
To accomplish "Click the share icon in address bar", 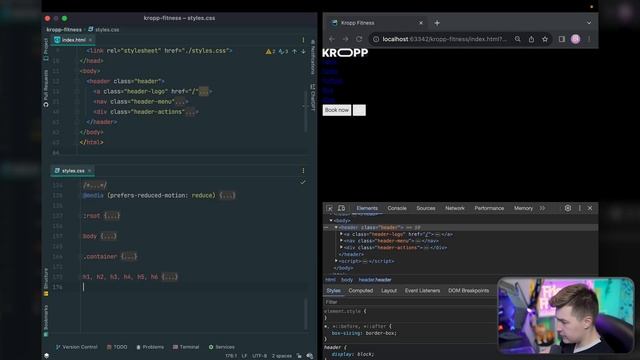I will (531, 39).
